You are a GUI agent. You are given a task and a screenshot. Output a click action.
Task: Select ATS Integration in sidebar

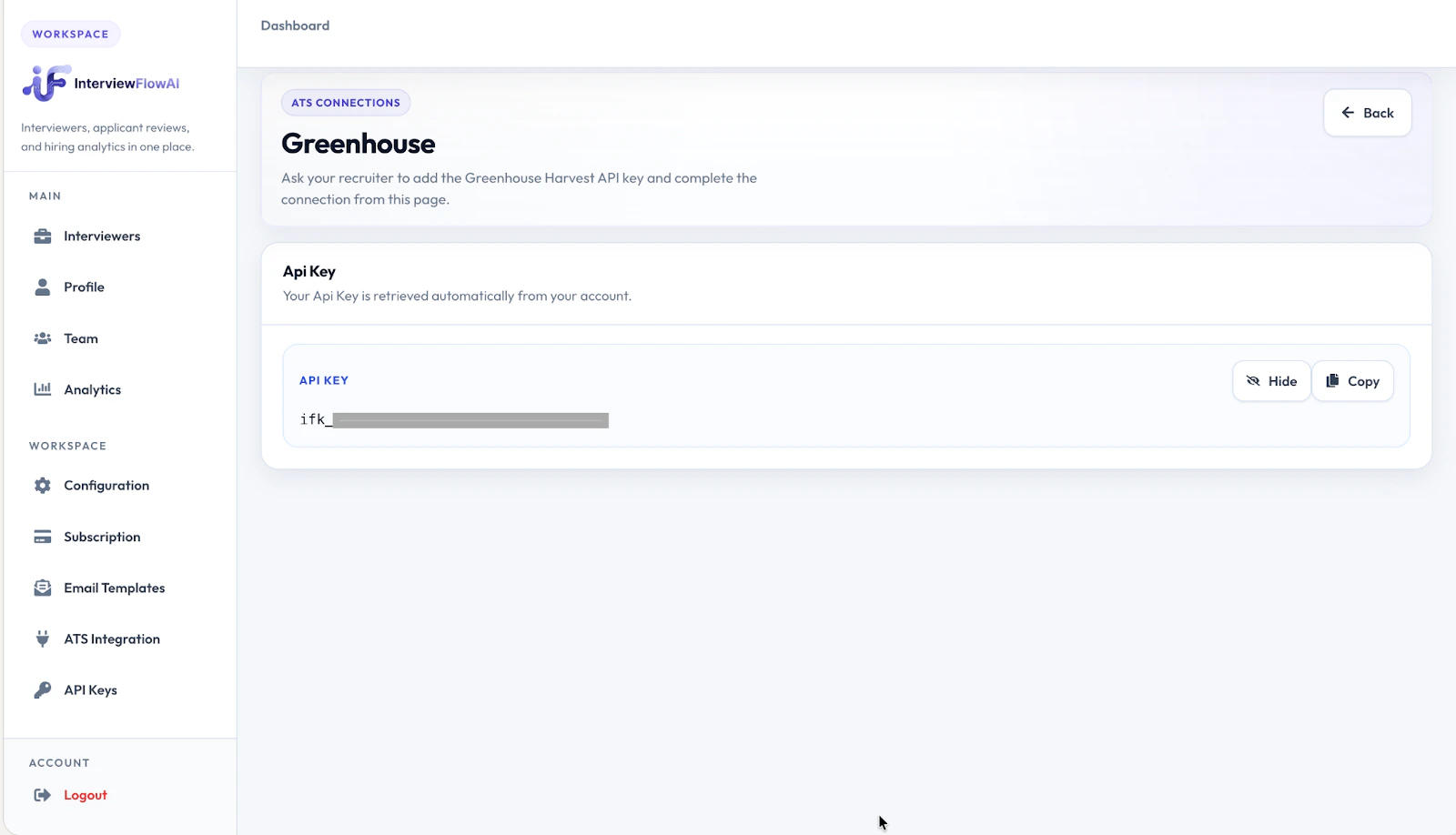[x=112, y=639]
